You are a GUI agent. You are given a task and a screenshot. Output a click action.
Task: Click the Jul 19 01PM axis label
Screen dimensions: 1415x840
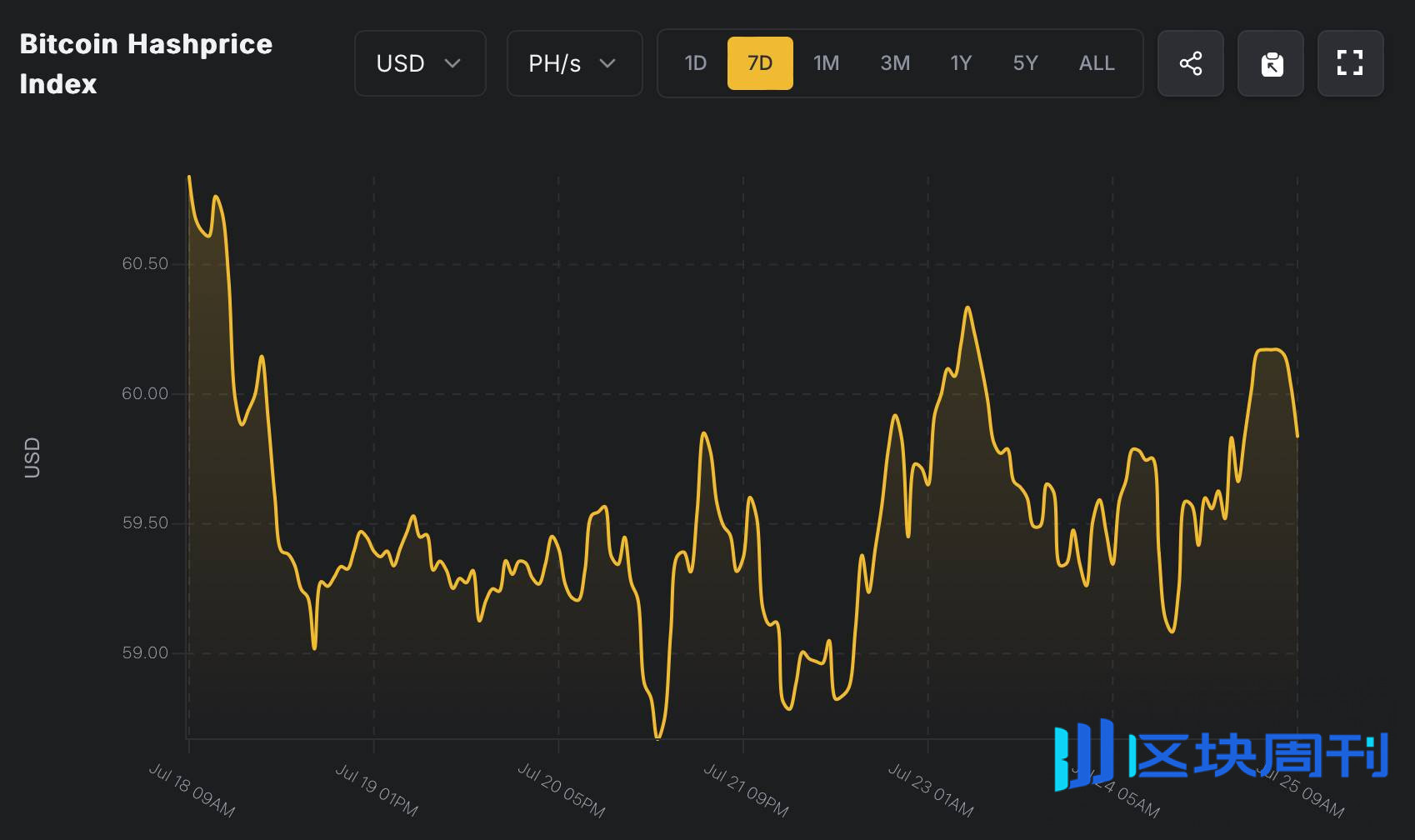(377, 790)
